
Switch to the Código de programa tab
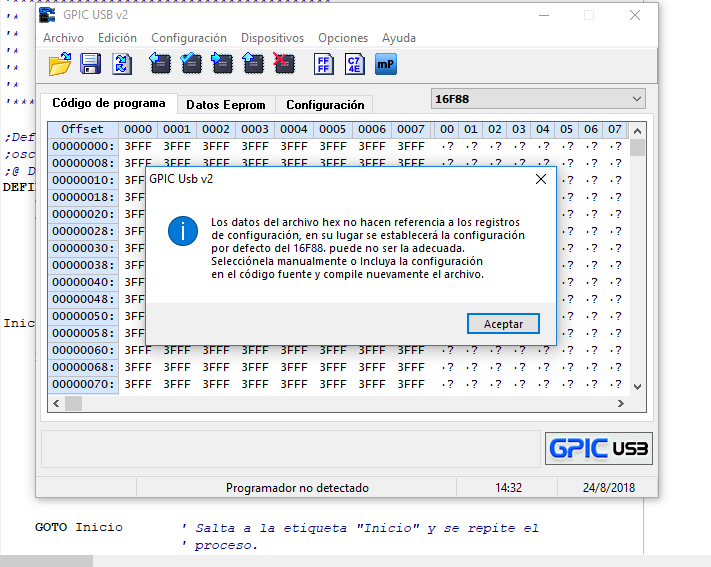[109, 103]
